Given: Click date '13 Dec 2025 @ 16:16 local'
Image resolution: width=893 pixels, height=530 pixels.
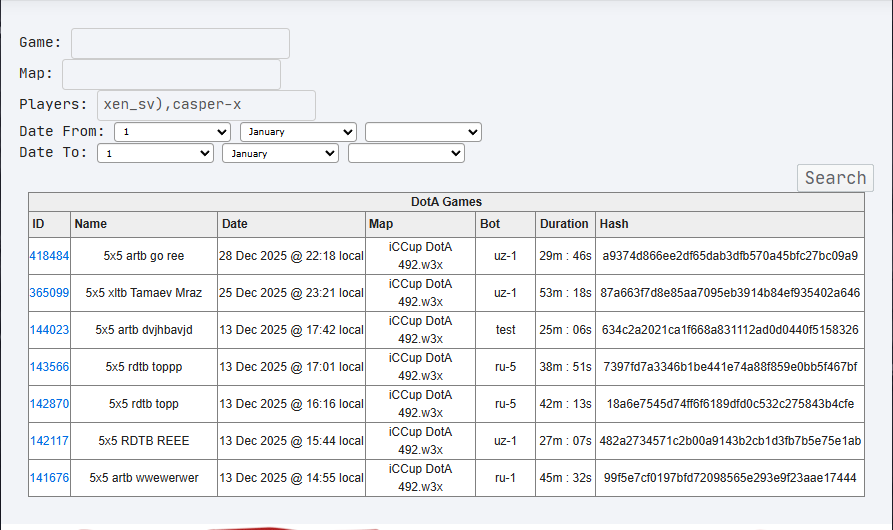Looking at the screenshot, I should (x=292, y=404).
